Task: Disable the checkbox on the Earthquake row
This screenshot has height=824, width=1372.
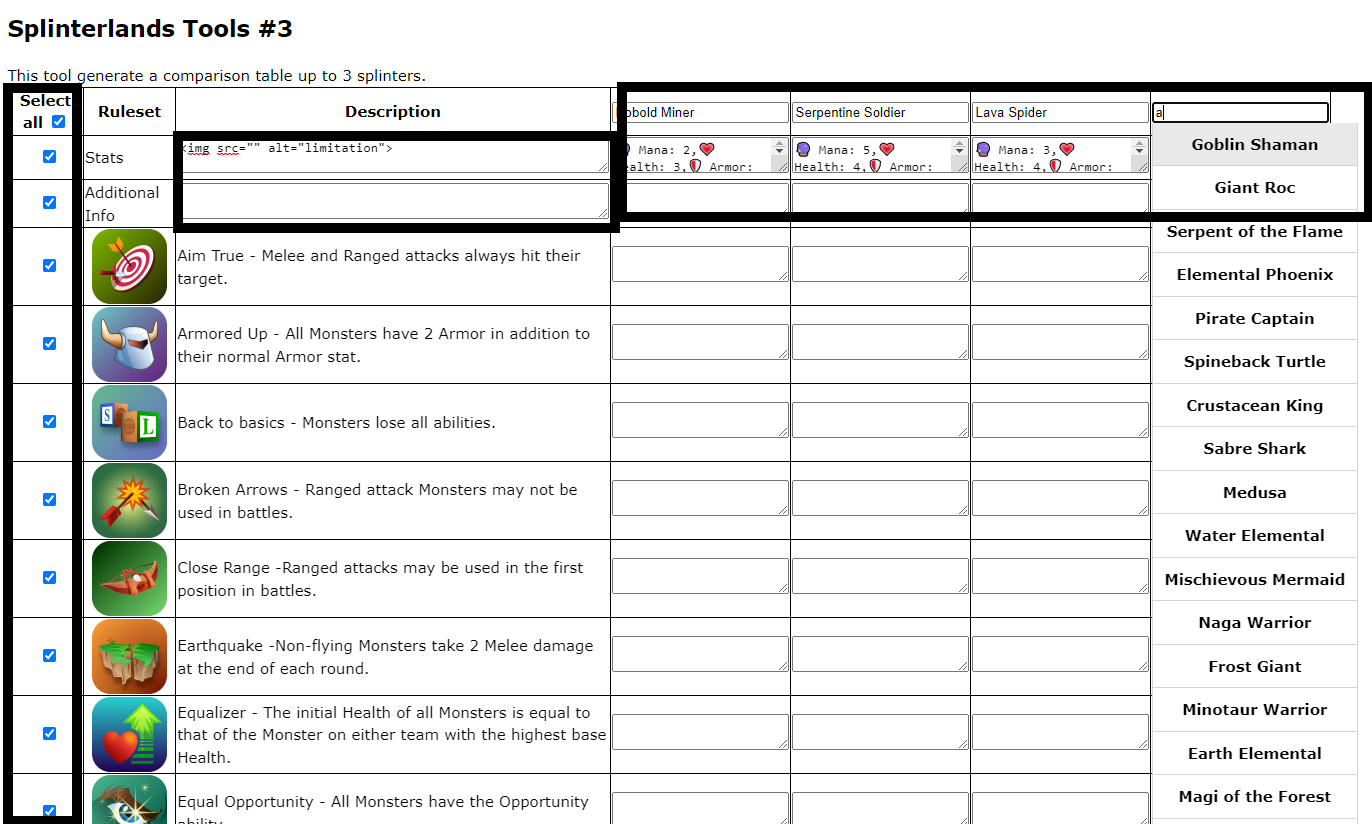Action: click(48, 655)
